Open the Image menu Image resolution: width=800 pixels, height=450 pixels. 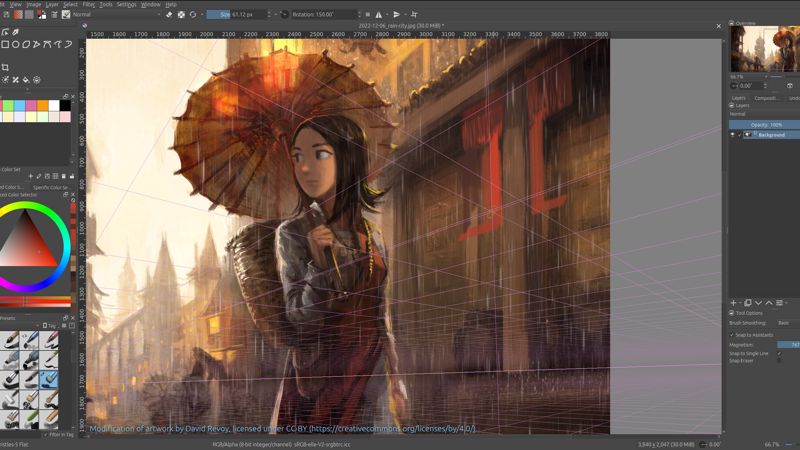tap(34, 5)
